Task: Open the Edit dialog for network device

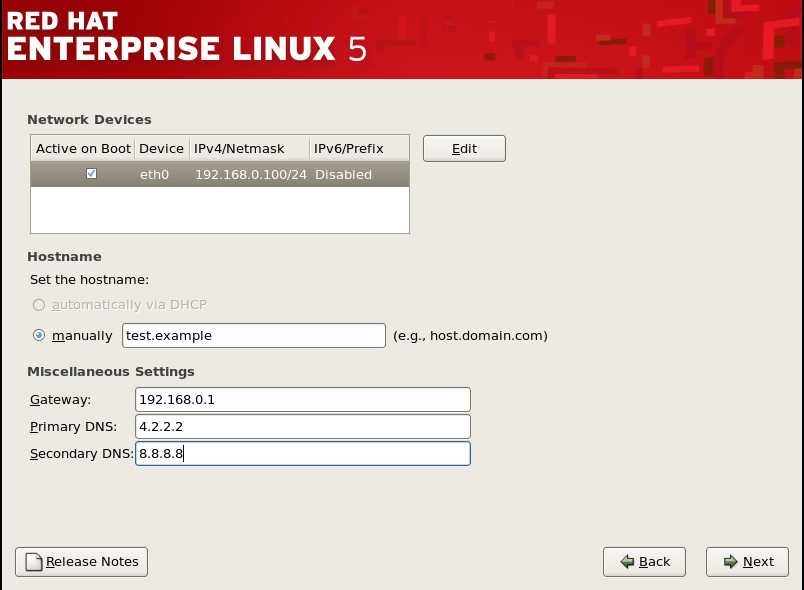Action: tap(464, 147)
